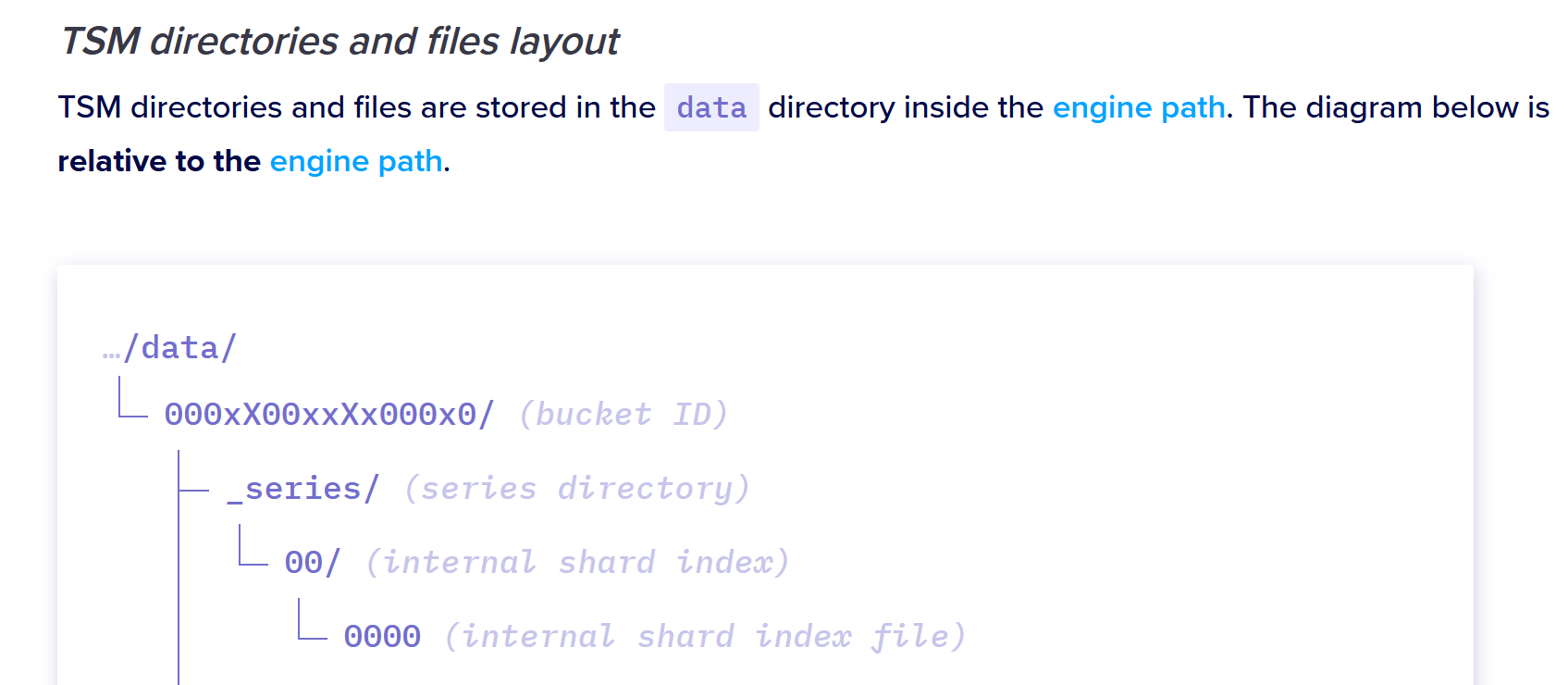Select the 000xX00xxXx000x0/ bucket directory
Image resolution: width=1568 pixels, height=685 pixels.
[x=329, y=414]
